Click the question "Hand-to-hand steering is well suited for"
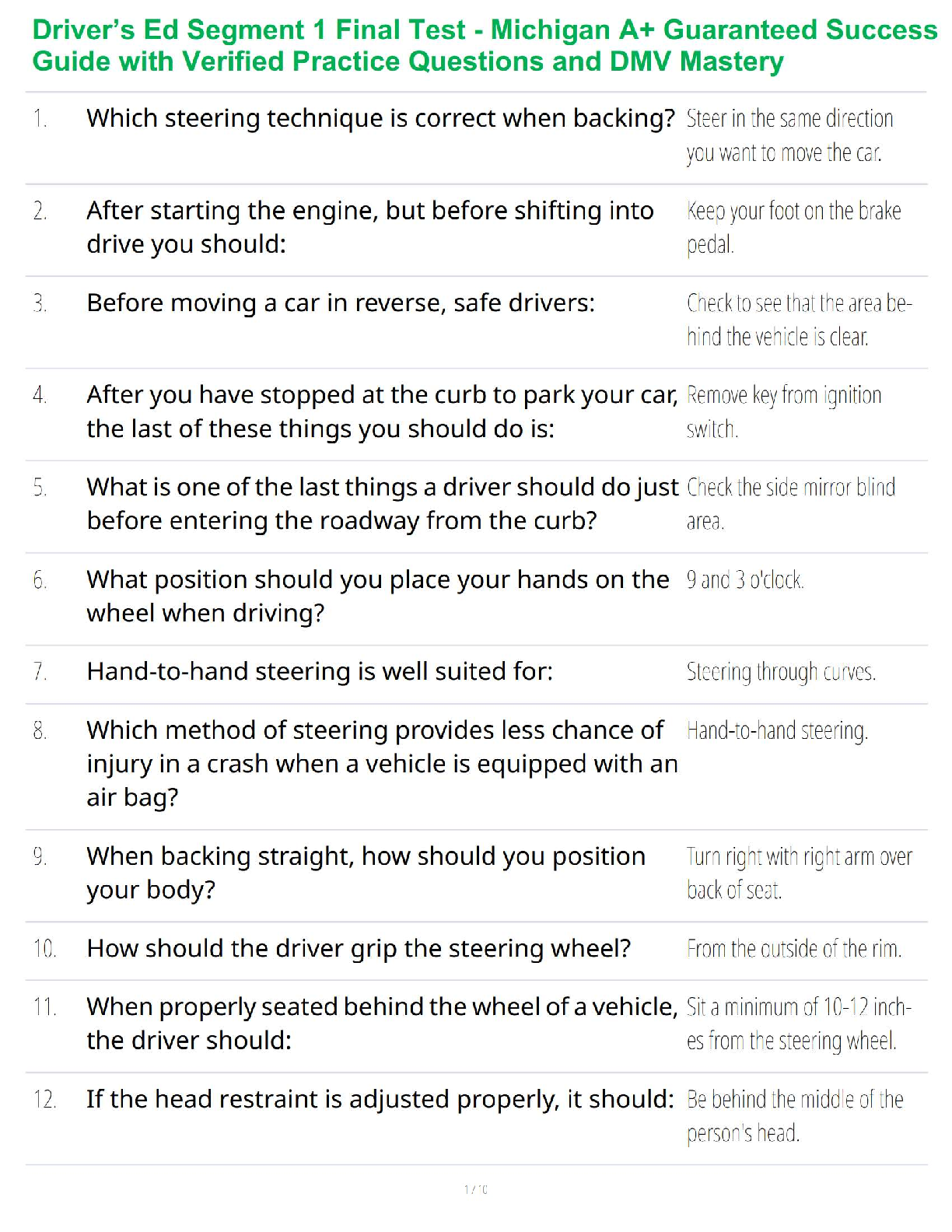952x1232 pixels. (320, 671)
